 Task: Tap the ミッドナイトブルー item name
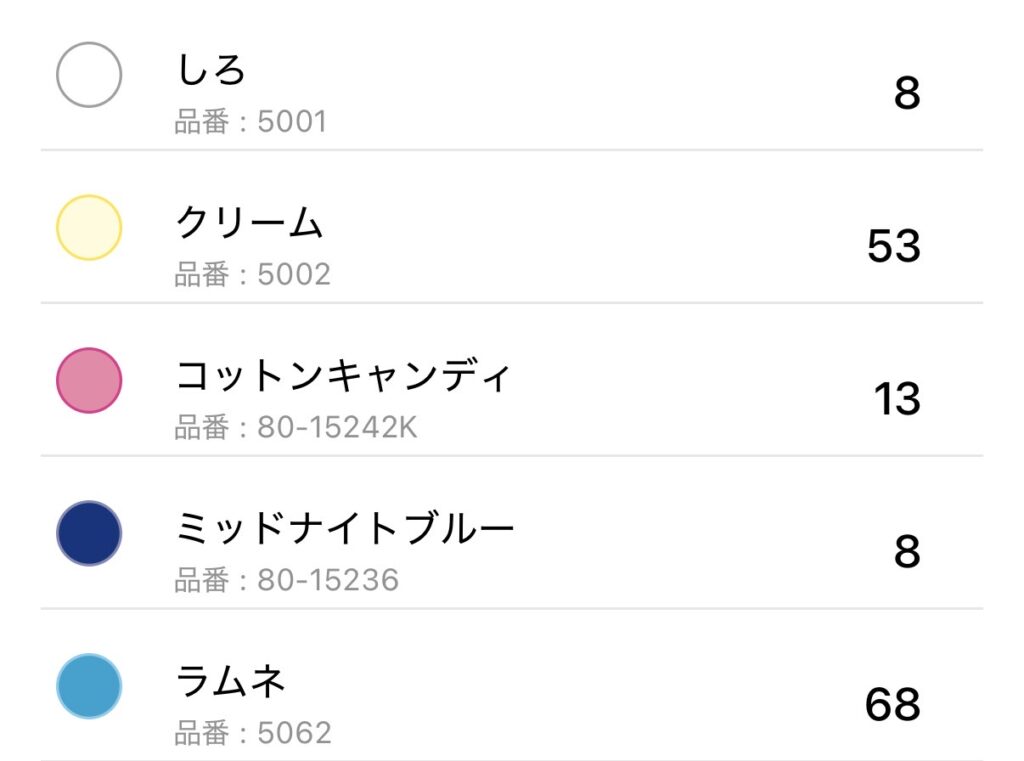point(345,528)
